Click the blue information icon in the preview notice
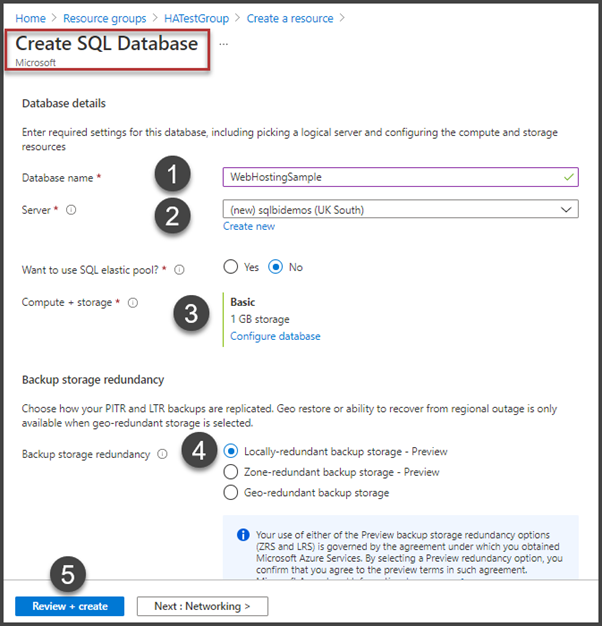This screenshot has width=602, height=626. (x=243, y=535)
